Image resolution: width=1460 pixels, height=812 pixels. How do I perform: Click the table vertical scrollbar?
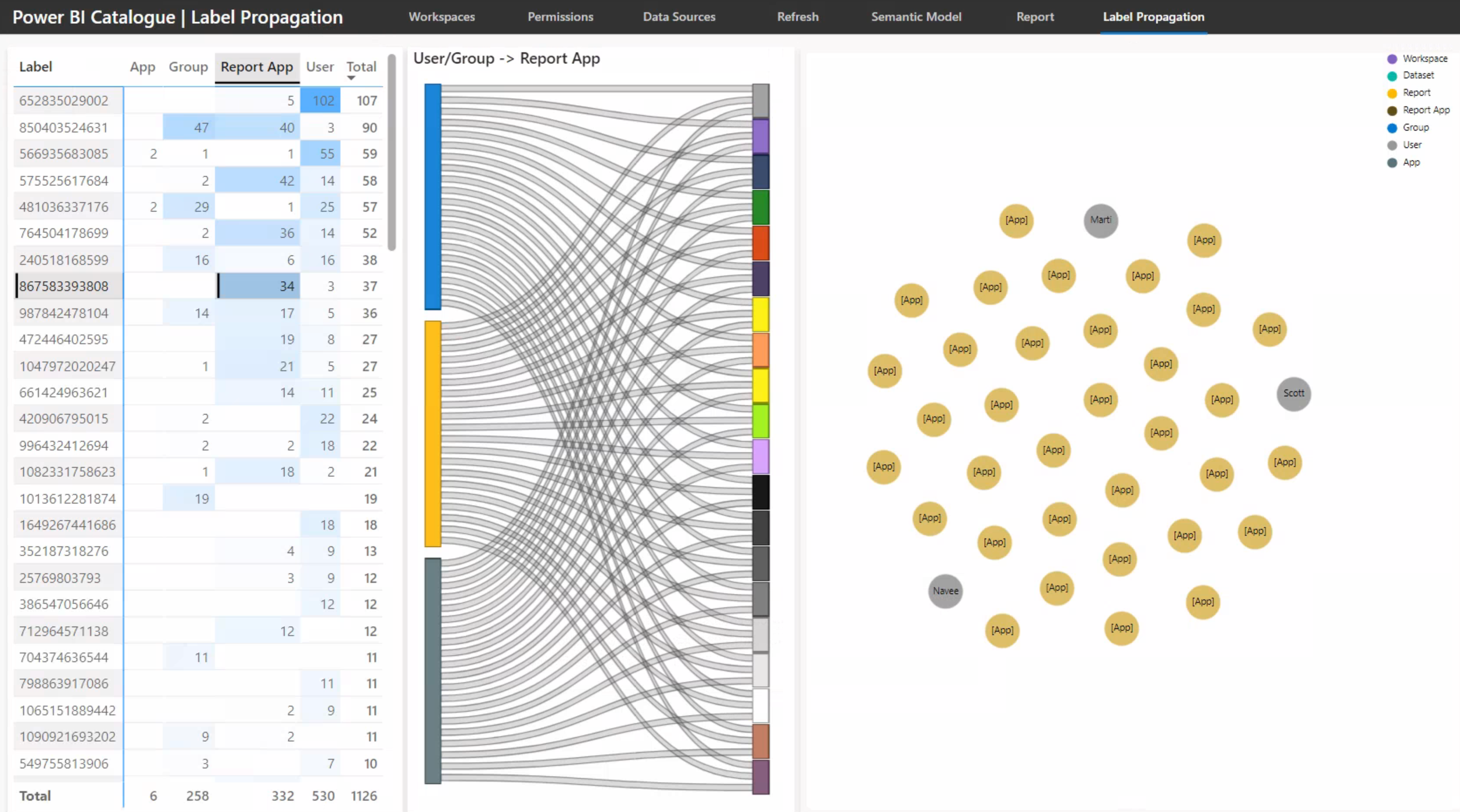click(392, 152)
